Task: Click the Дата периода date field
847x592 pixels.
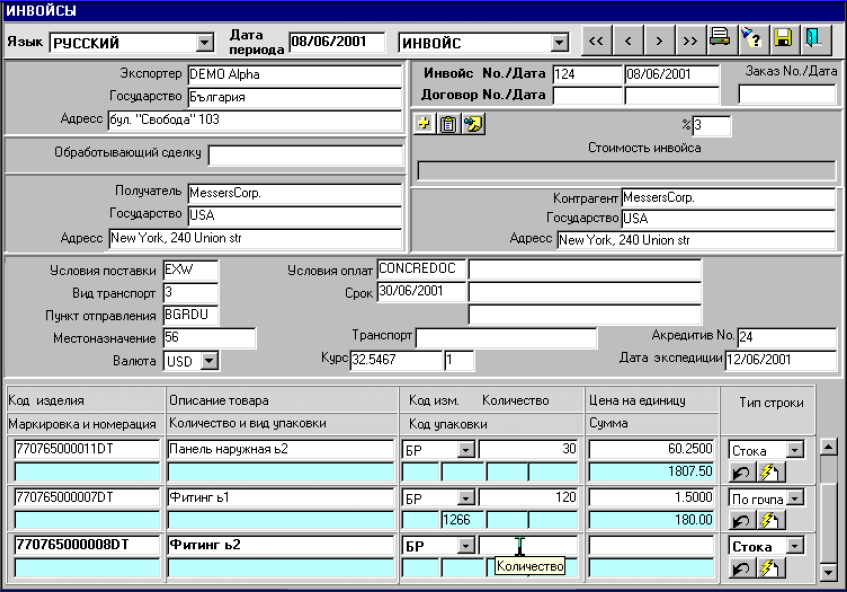Action: (337, 42)
